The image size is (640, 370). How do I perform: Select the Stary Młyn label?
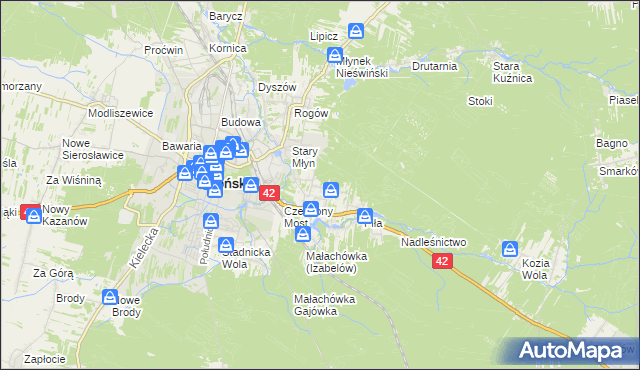pyautogui.click(x=305, y=157)
